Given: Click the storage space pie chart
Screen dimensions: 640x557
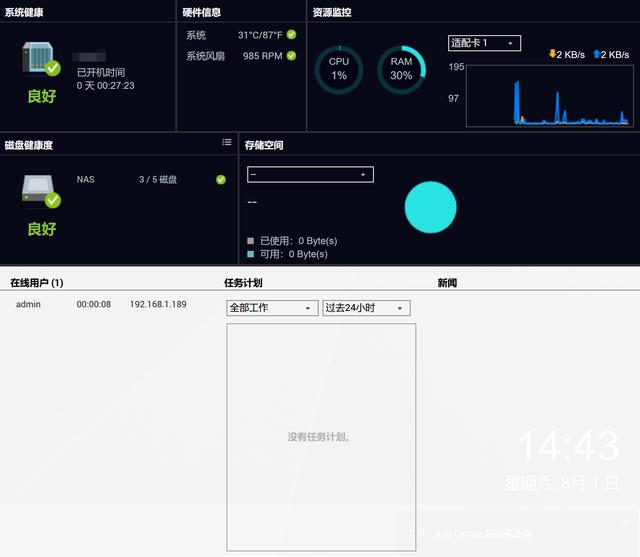Looking at the screenshot, I should pos(431,207).
